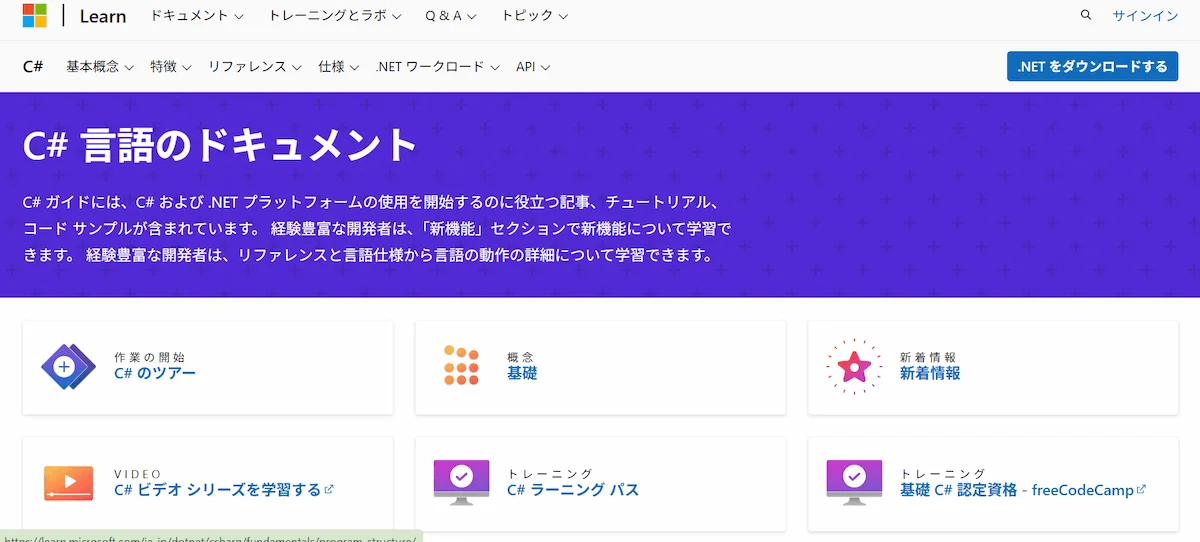The width and height of the screenshot is (1200, 542).
Task: Expand the トピック dropdown
Action: pyautogui.click(x=535, y=16)
